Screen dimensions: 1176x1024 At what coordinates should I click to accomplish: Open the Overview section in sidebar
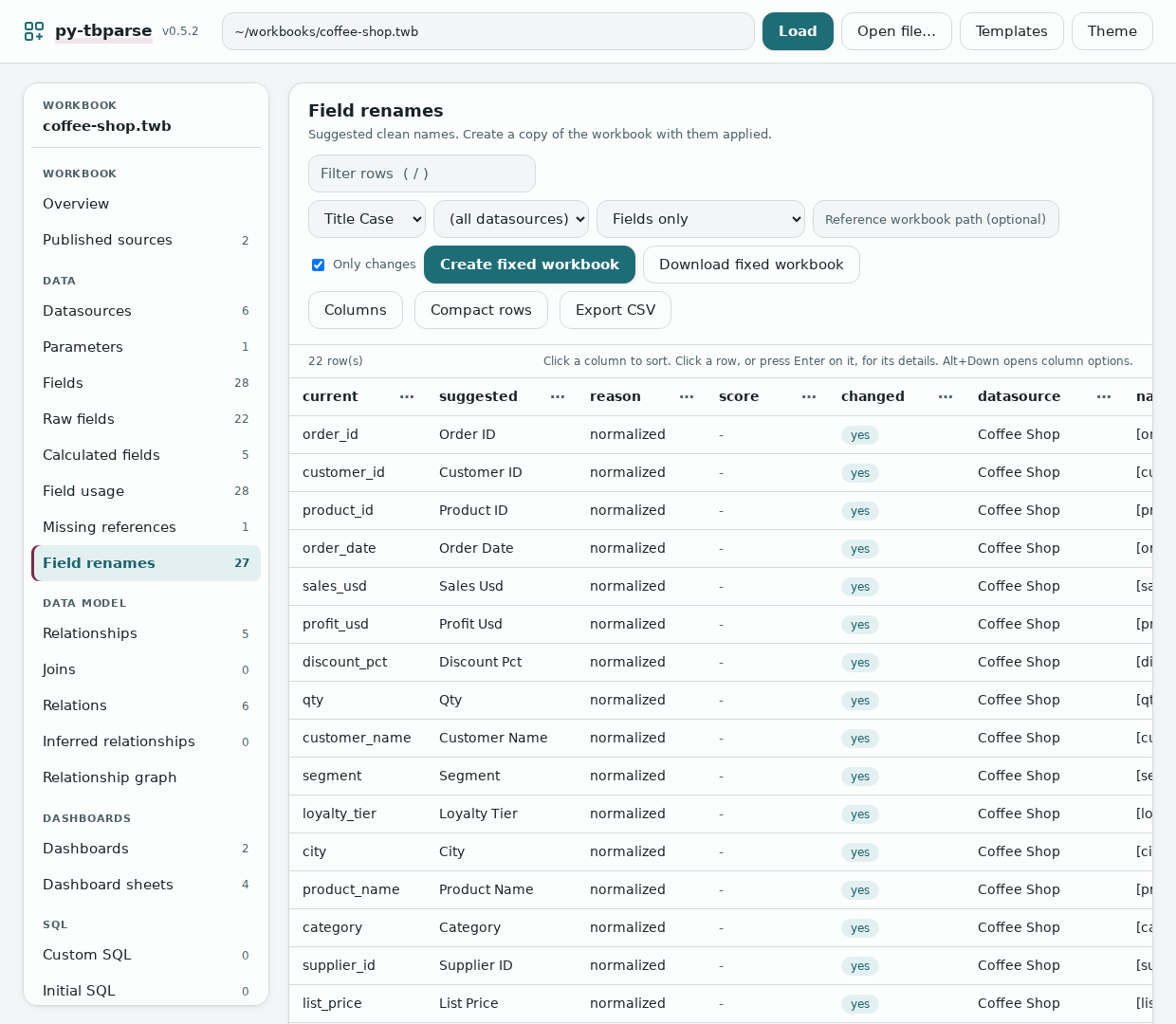click(x=146, y=204)
